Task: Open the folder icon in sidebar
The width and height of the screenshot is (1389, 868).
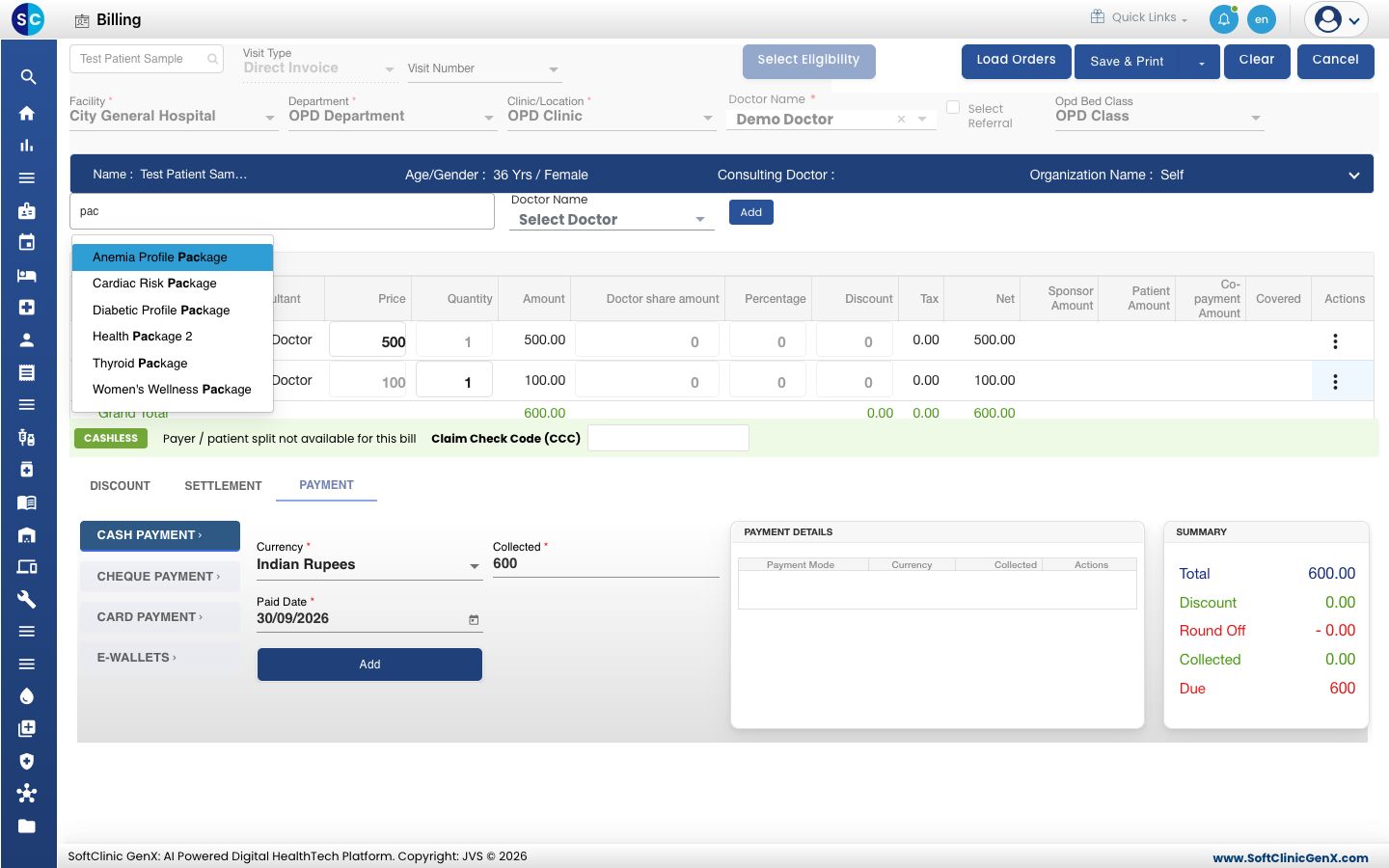Action: [x=27, y=826]
